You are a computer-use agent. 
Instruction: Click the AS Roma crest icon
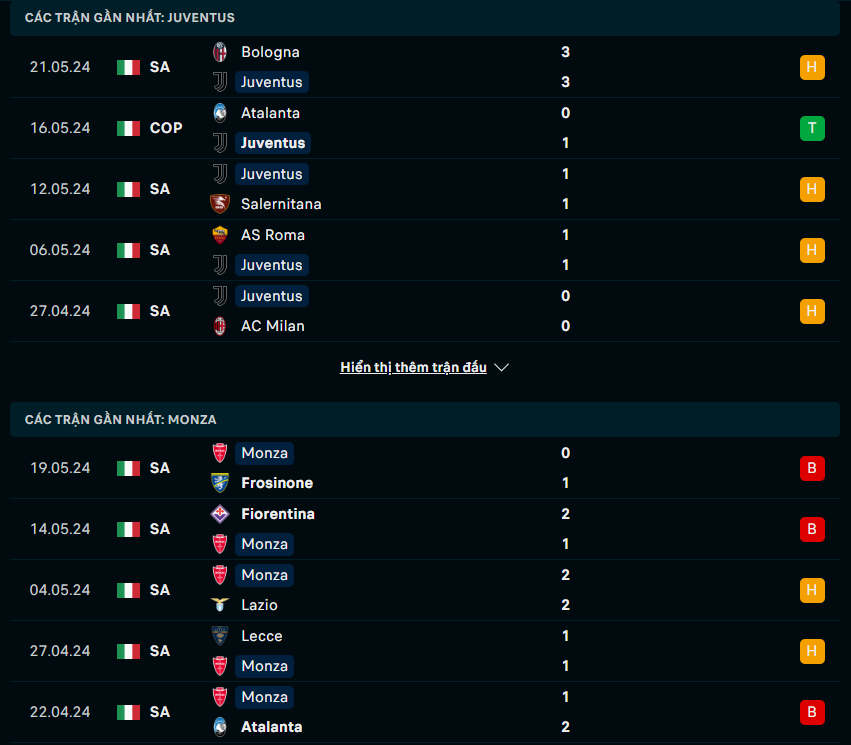(220, 235)
